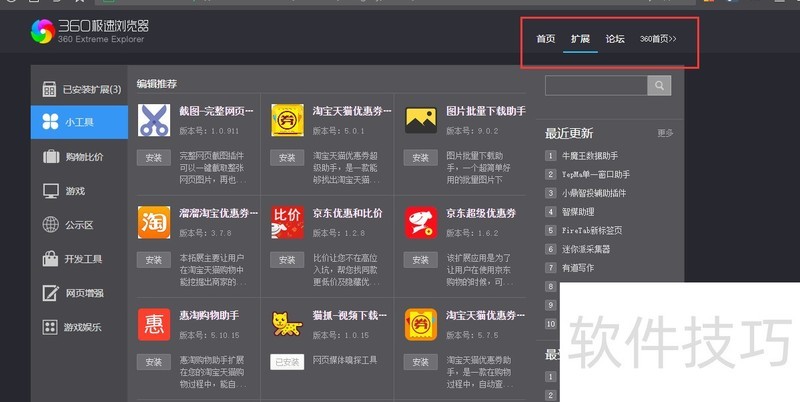Screen dimensions: 800x402
Task: Click the 小工具 clover icon
Action: tap(50, 122)
